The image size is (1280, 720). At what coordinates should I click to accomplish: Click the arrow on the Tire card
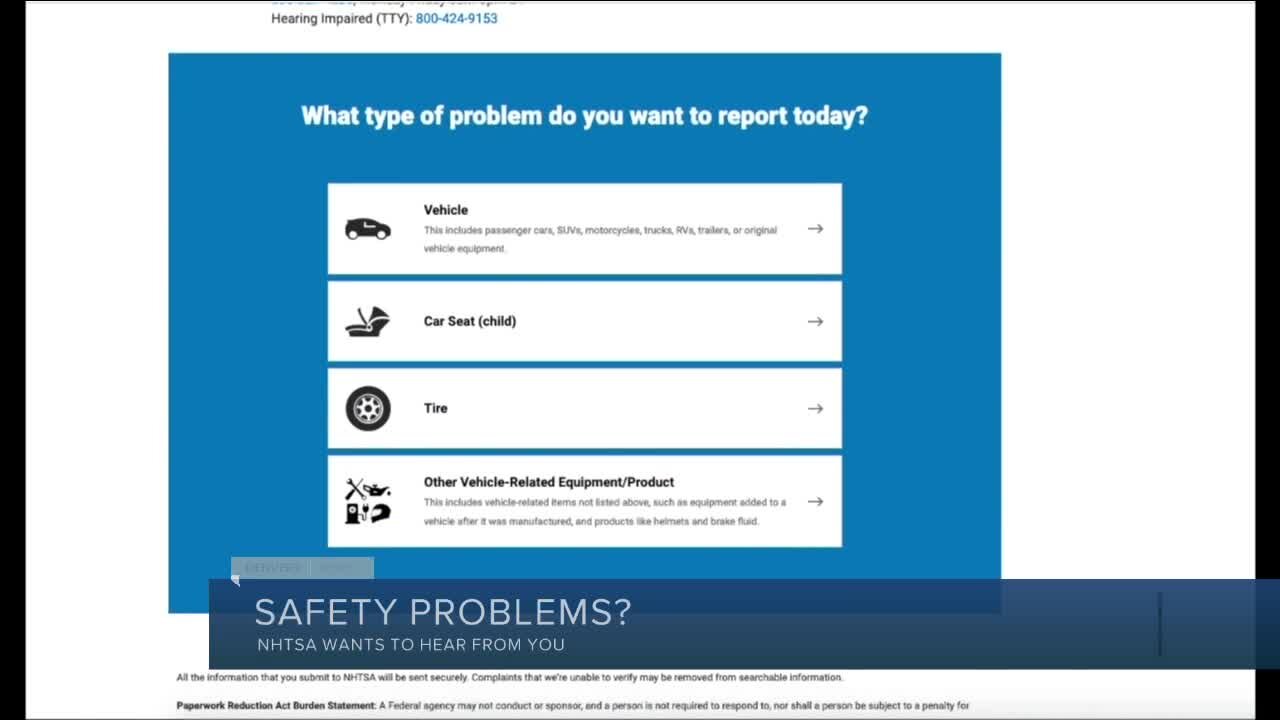815,408
